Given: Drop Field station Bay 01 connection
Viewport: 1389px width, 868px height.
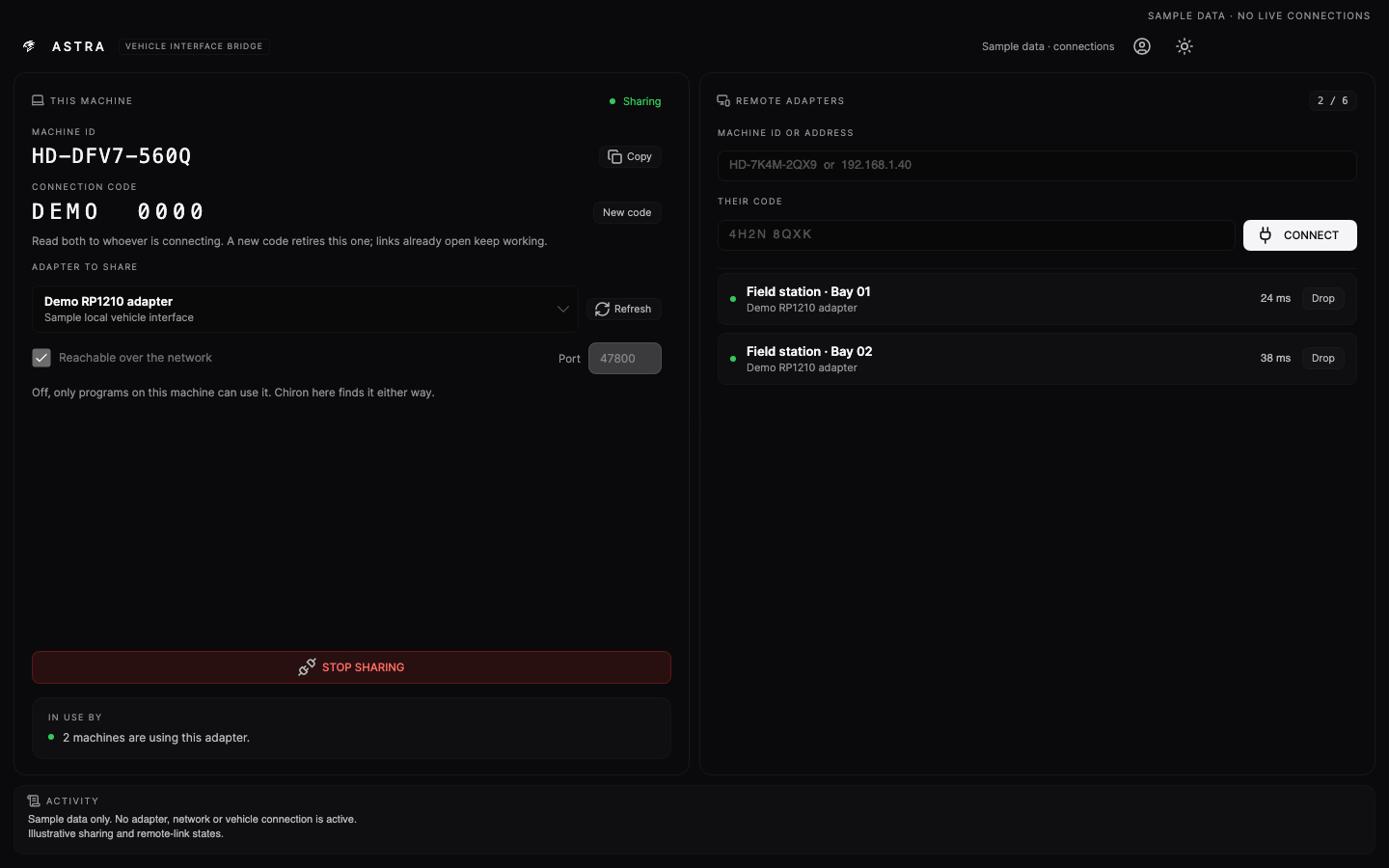Looking at the screenshot, I should click(1323, 299).
